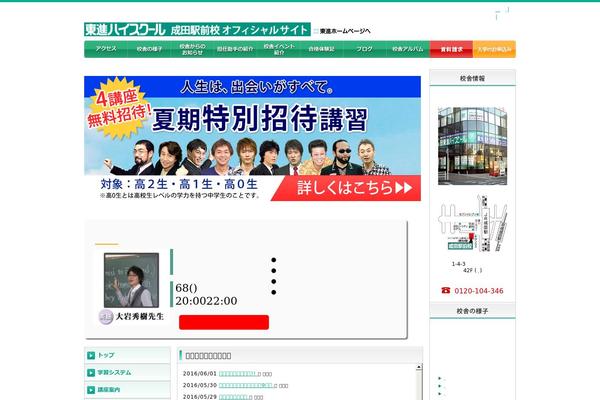Screen dimensions: 600x400
Task: Click the red 資料請求 button
Action: coord(452,49)
